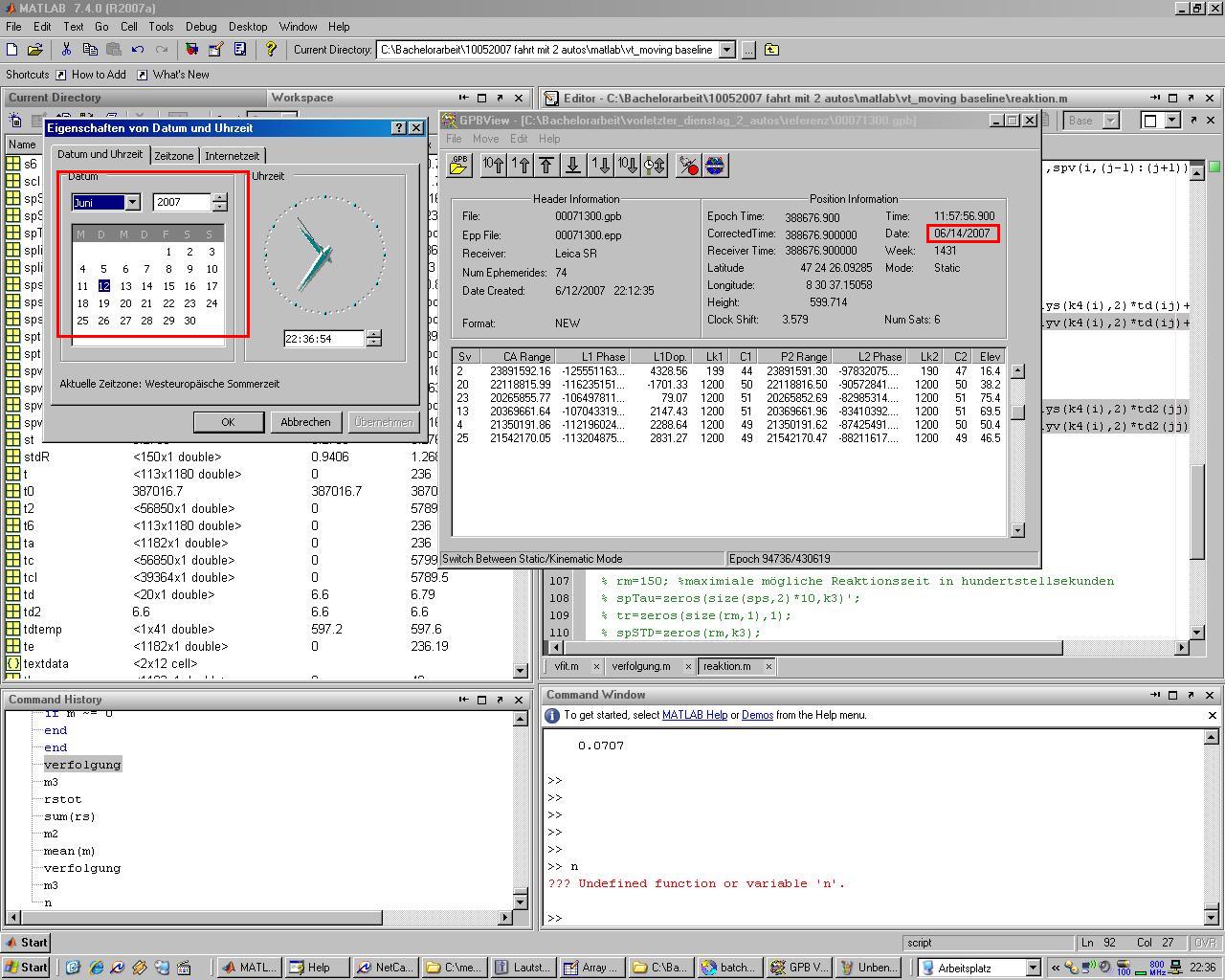Click the static/kinematic mode switch icon
Viewport: 1225px width, 980px height.
pyautogui.click(x=688, y=166)
